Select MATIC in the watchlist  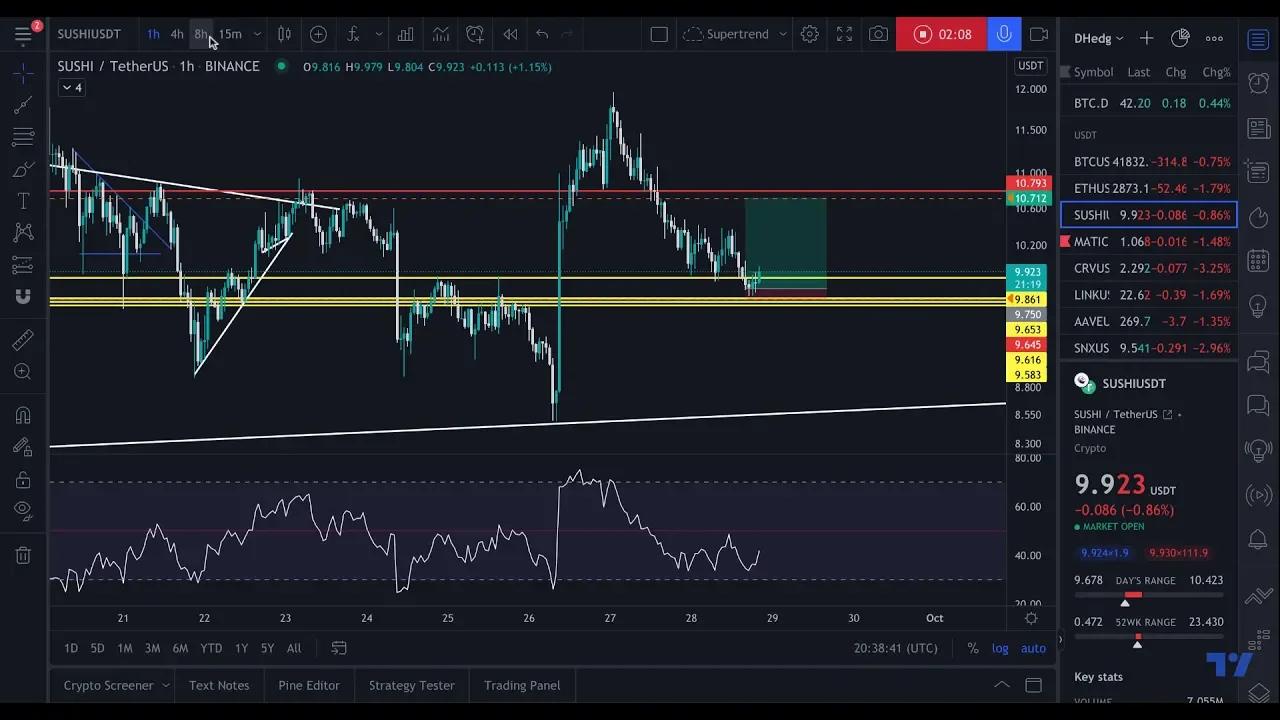pyautogui.click(x=1092, y=241)
